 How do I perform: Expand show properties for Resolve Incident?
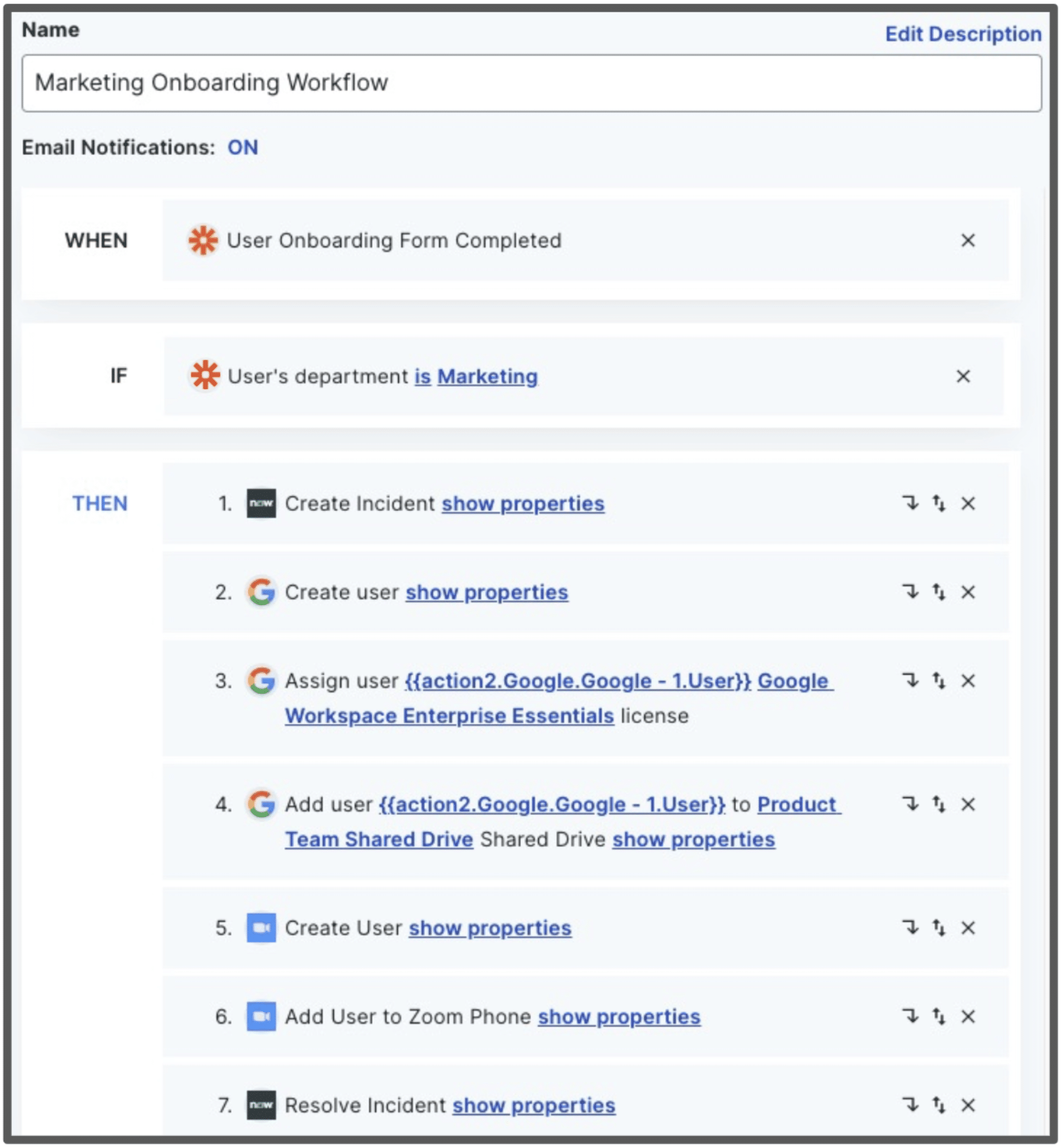tap(533, 1105)
